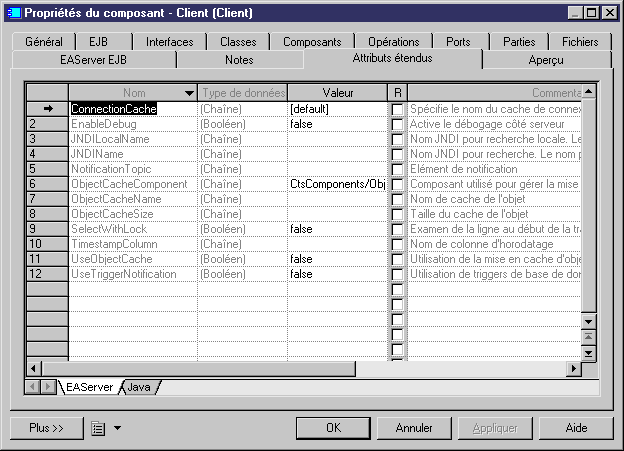Open the Java sheet tab
Image resolution: width=624 pixels, height=451 pixels.
(x=138, y=387)
